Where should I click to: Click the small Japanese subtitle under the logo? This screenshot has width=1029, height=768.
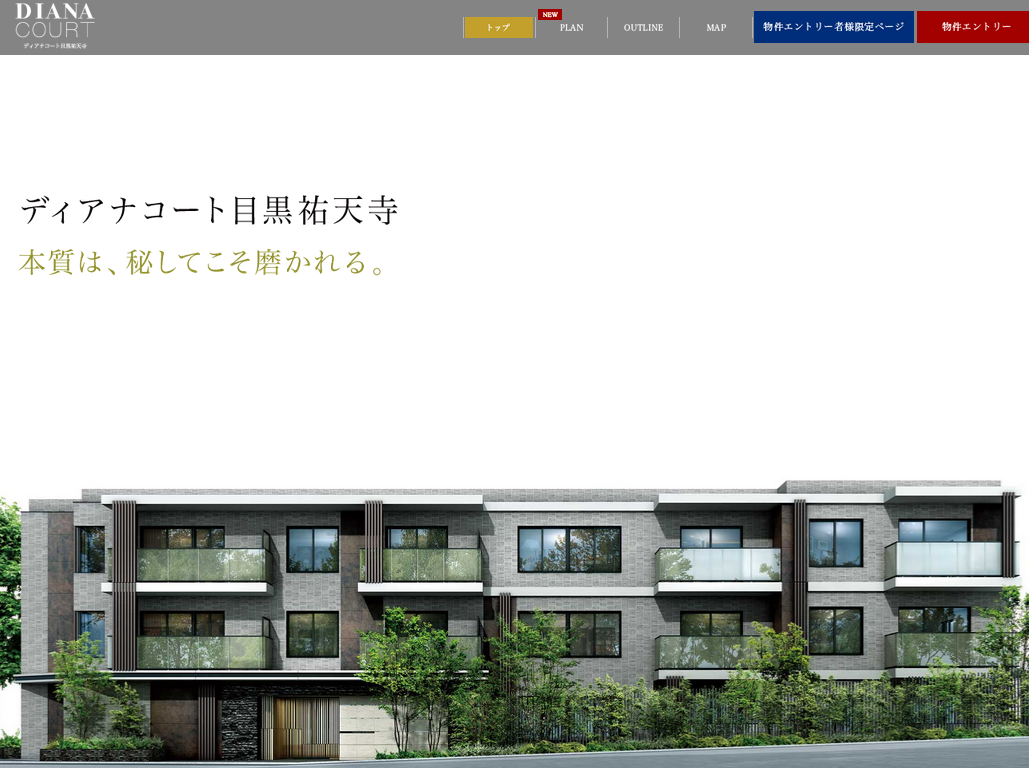tap(55, 46)
